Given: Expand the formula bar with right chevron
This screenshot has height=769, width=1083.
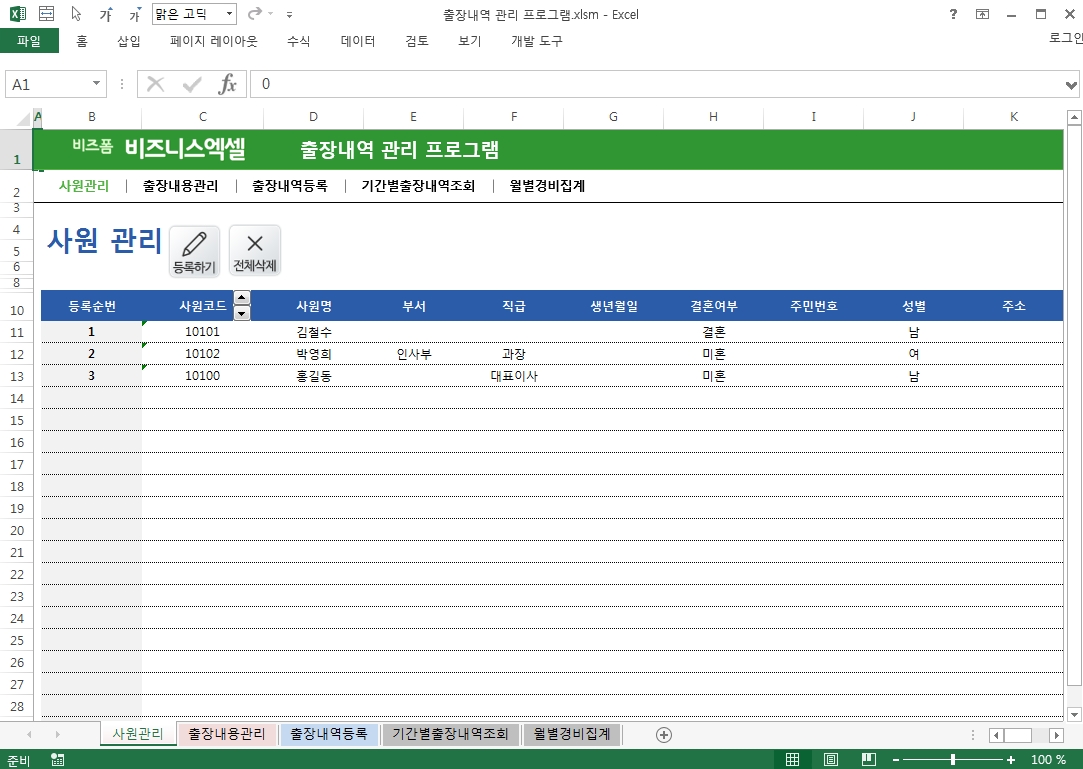Looking at the screenshot, I should tap(1073, 84).
